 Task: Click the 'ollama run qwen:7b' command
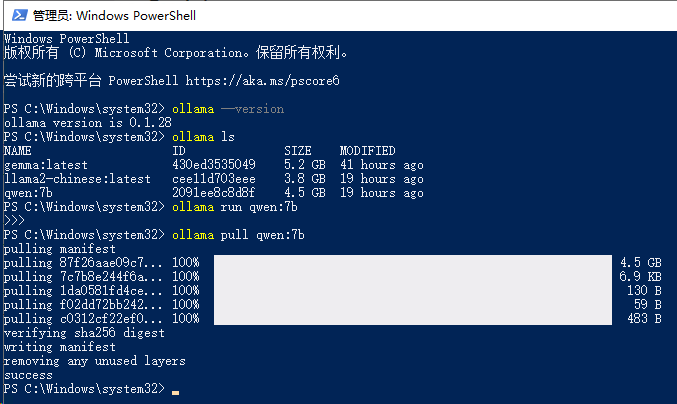[235, 207]
